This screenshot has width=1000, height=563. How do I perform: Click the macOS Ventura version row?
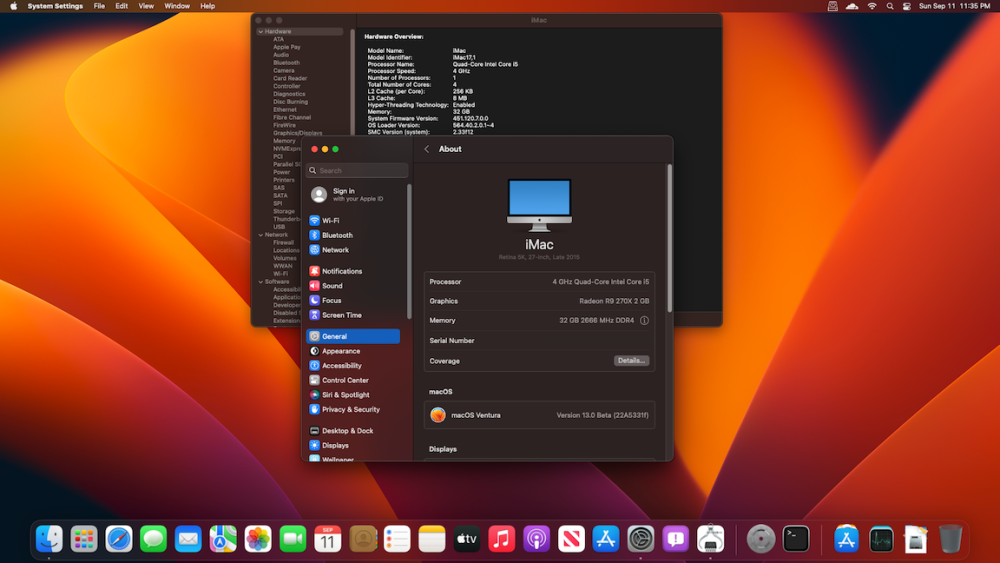click(540, 415)
